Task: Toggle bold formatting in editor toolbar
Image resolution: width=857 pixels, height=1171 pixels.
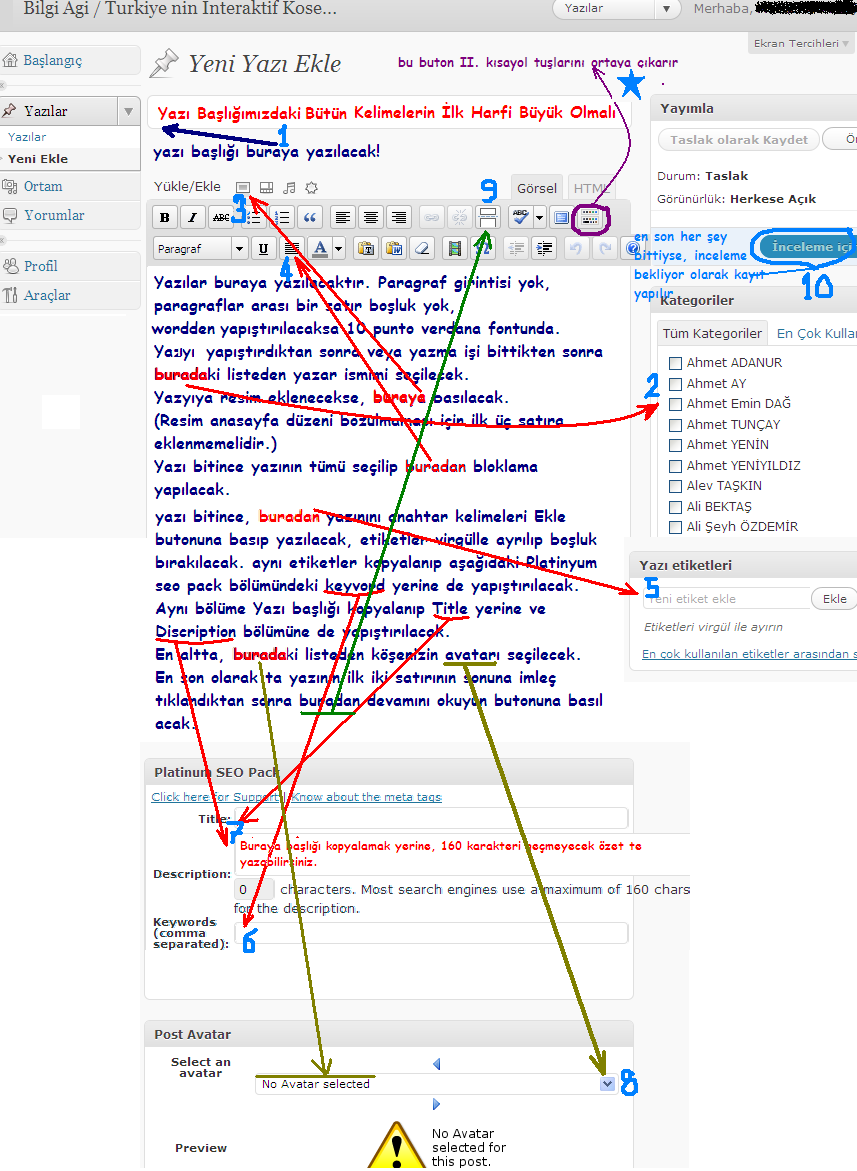Action: click(x=165, y=217)
